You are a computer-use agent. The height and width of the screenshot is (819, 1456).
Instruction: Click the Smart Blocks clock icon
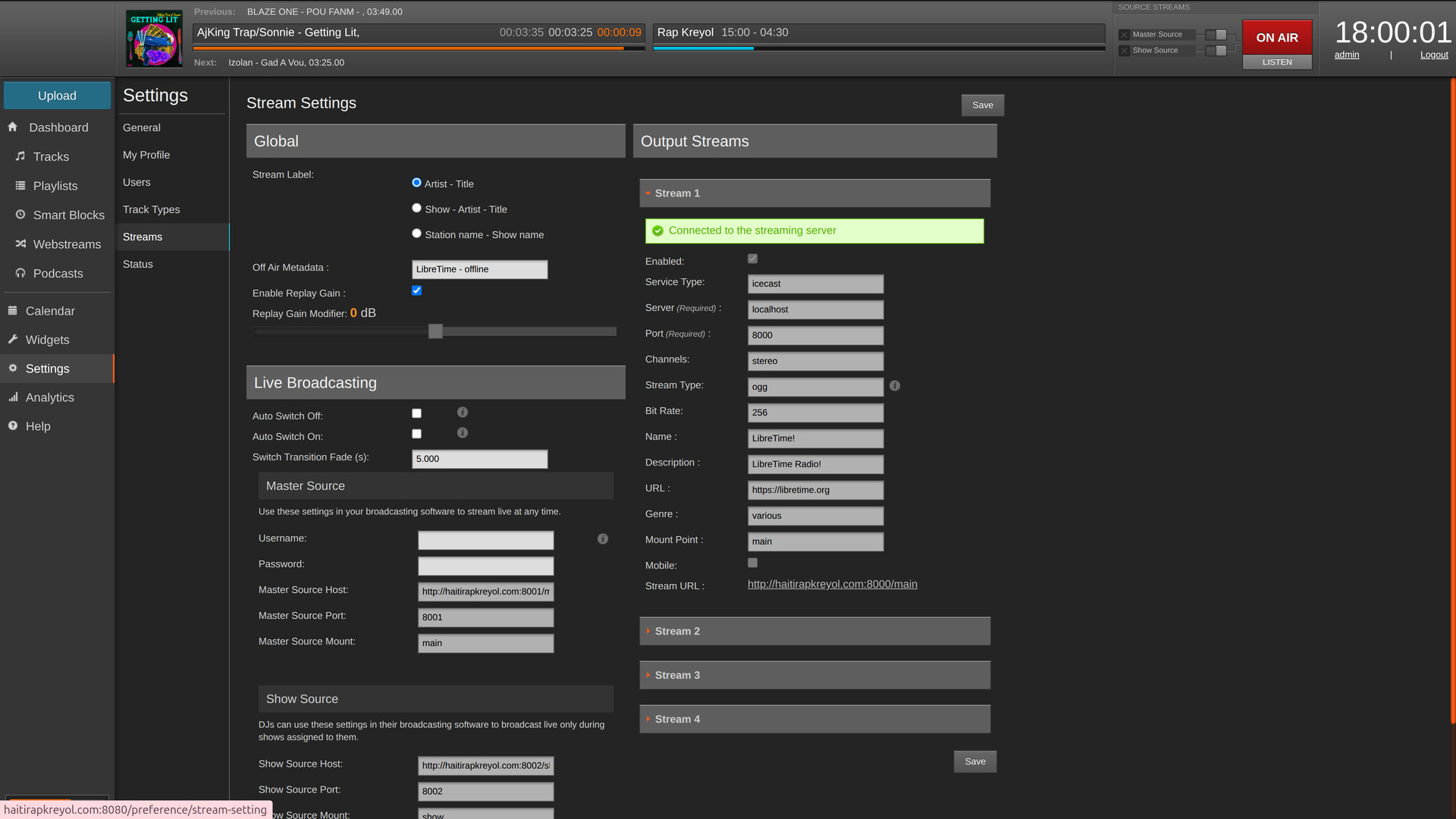click(x=20, y=215)
